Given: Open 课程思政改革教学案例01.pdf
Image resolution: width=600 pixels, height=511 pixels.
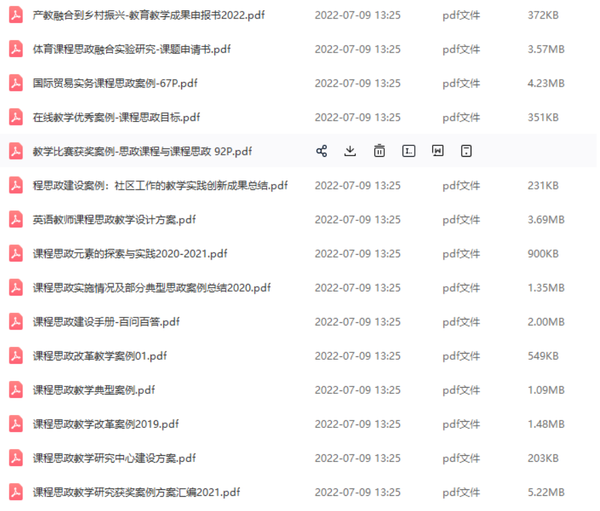Looking at the screenshot, I should coord(100,356).
